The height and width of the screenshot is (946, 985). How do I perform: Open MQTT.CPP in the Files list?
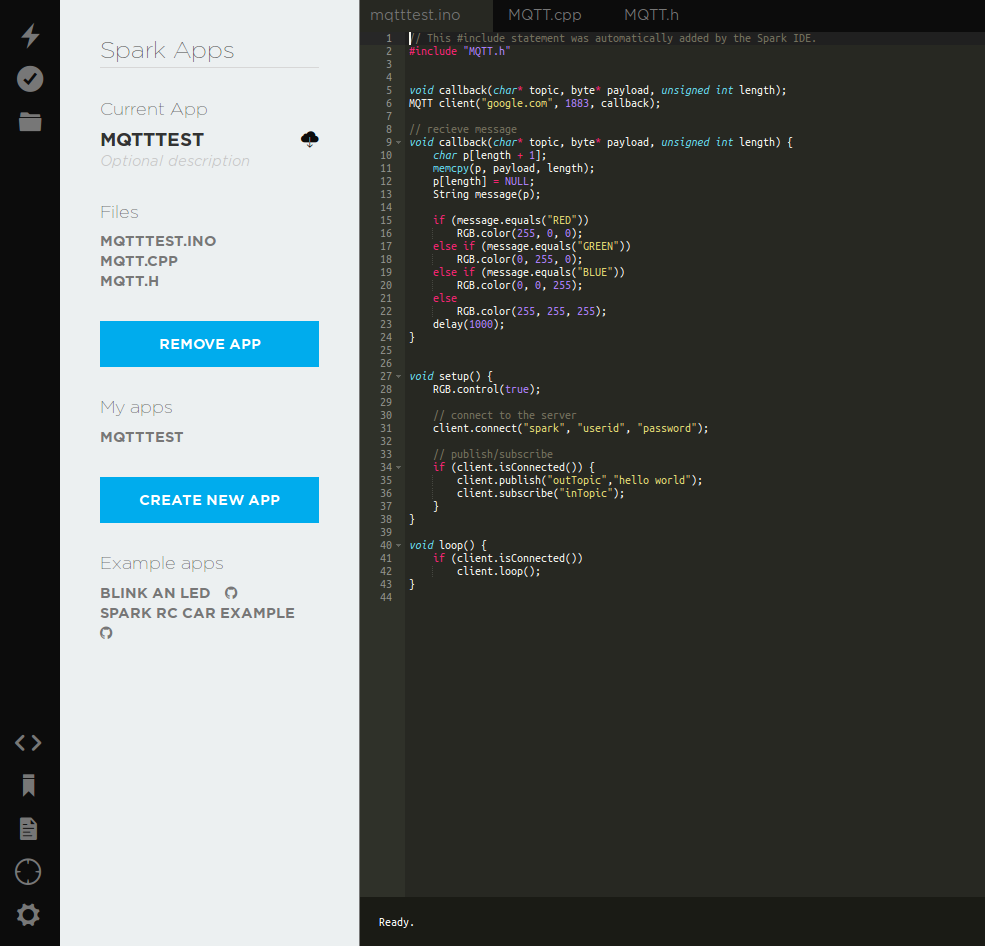coord(139,261)
